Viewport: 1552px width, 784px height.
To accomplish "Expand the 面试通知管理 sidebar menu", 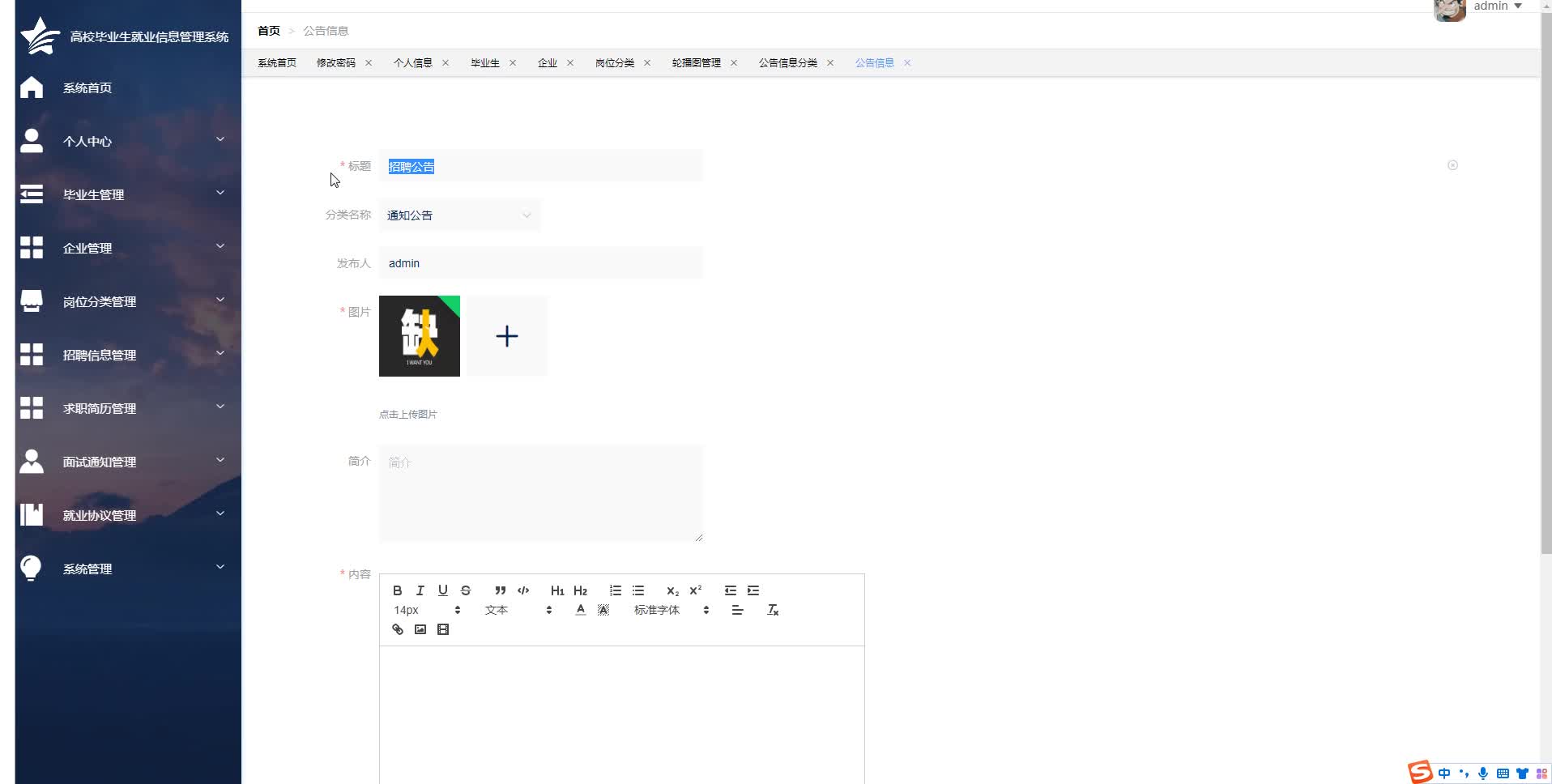I will point(128,462).
